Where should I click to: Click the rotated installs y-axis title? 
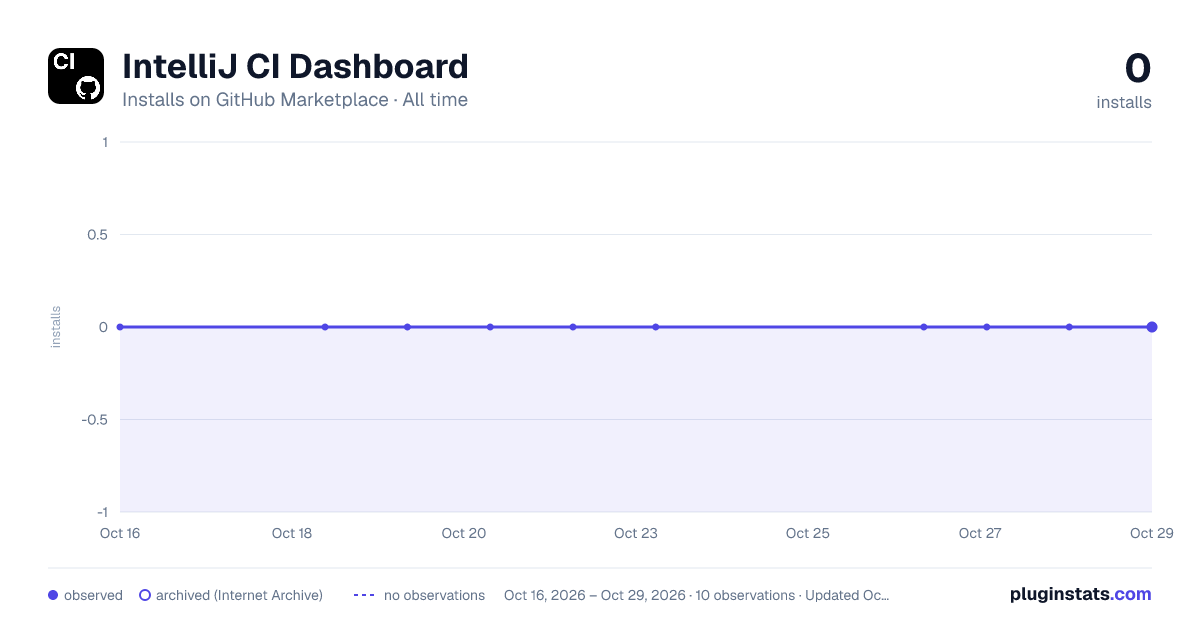[56, 327]
